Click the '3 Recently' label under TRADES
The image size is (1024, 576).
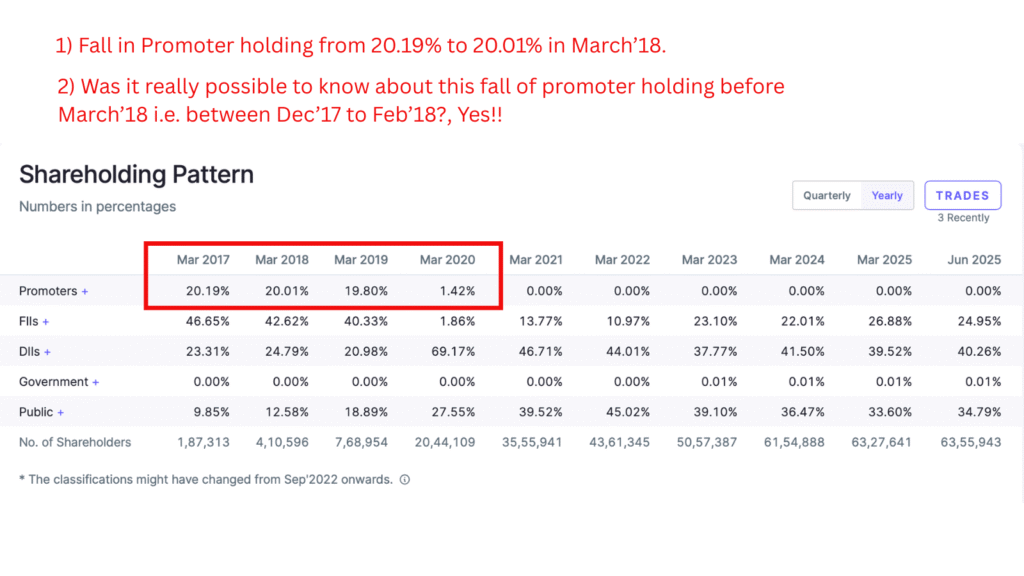[x=962, y=217]
